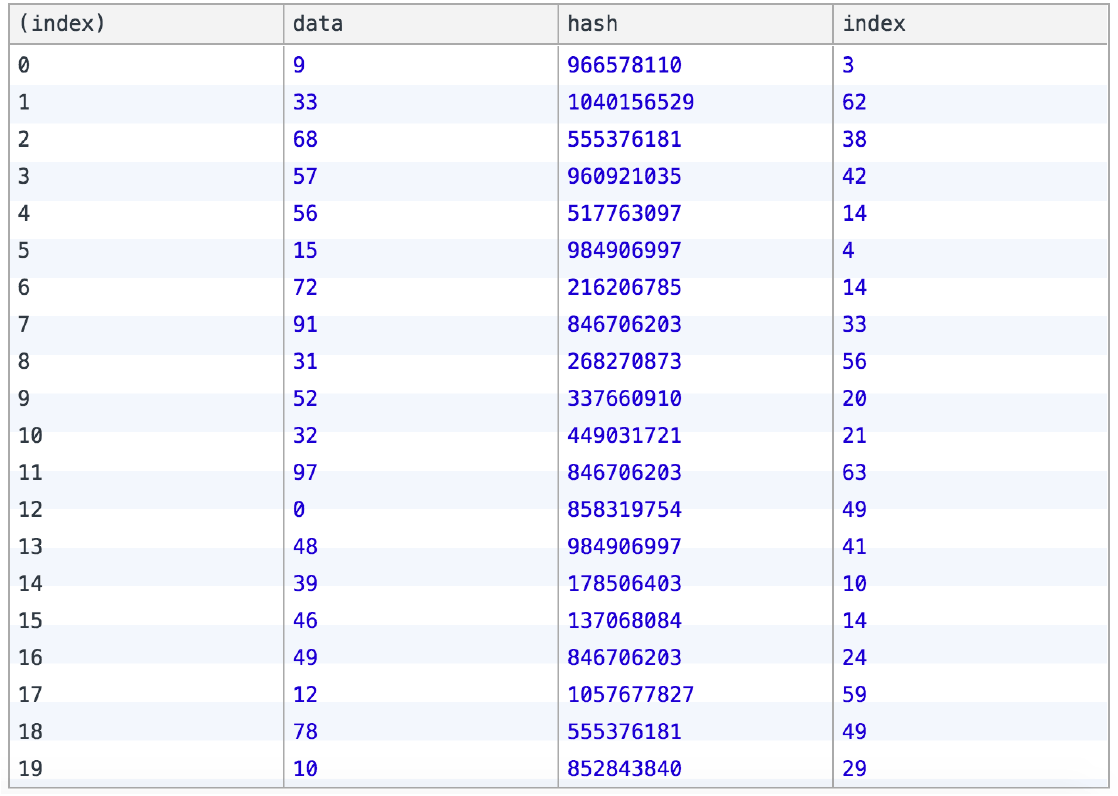Select hash value 1040156529
This screenshot has width=1118, height=796.
pyautogui.click(x=631, y=103)
